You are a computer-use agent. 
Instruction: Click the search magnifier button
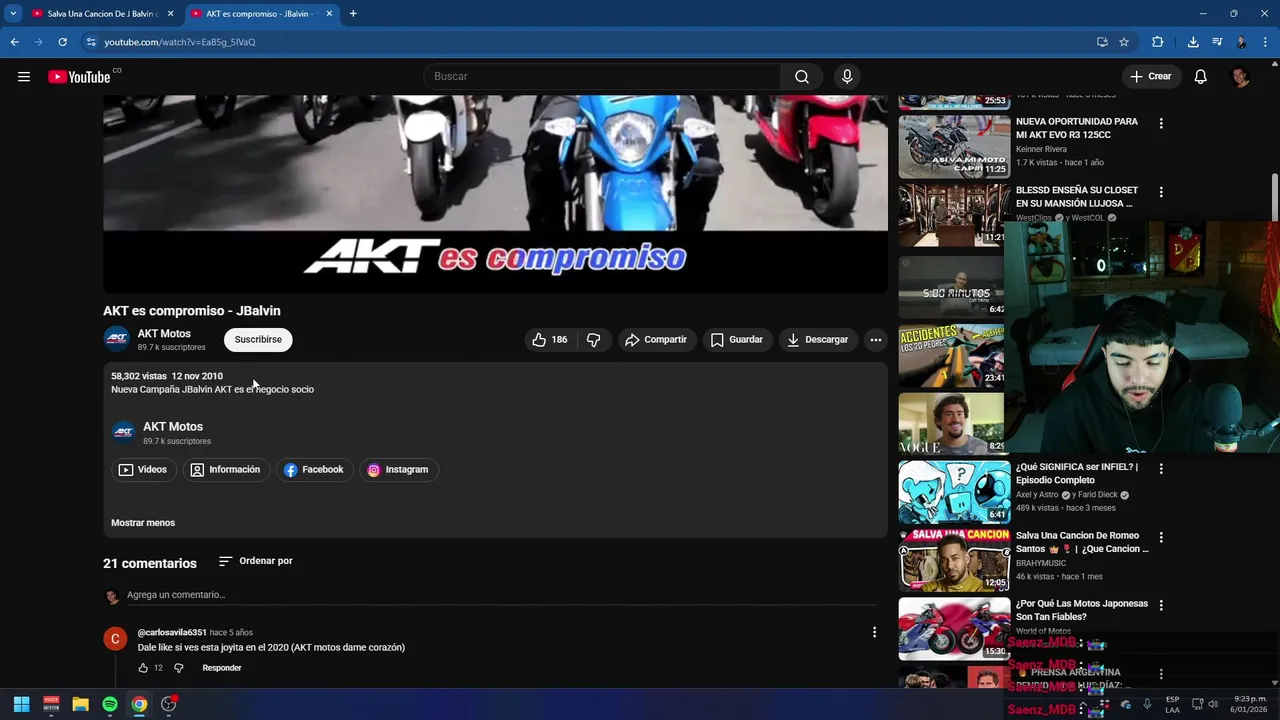(x=802, y=76)
